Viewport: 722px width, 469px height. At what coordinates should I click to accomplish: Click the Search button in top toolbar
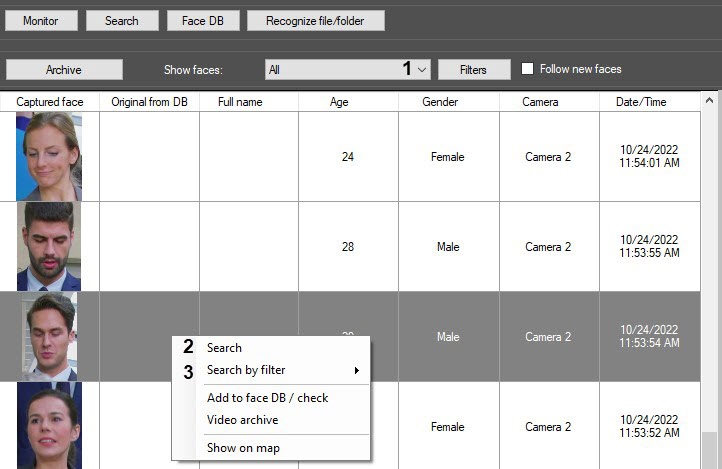click(x=122, y=21)
